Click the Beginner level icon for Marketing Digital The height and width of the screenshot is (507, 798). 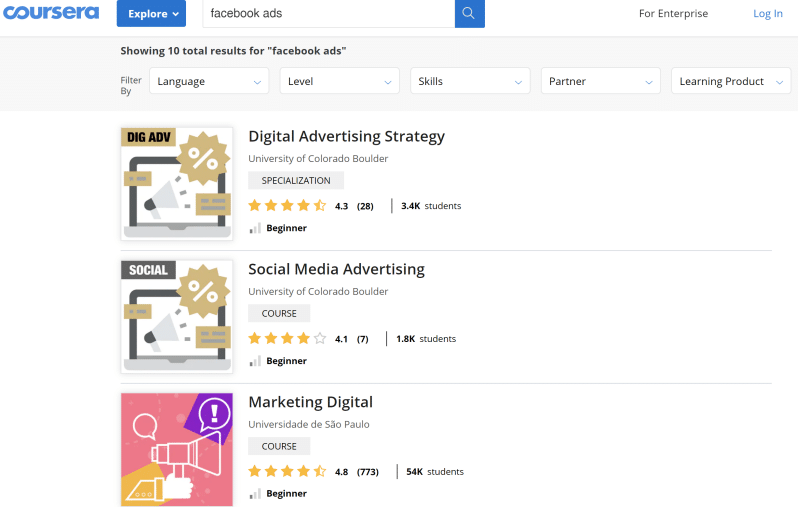pos(255,494)
